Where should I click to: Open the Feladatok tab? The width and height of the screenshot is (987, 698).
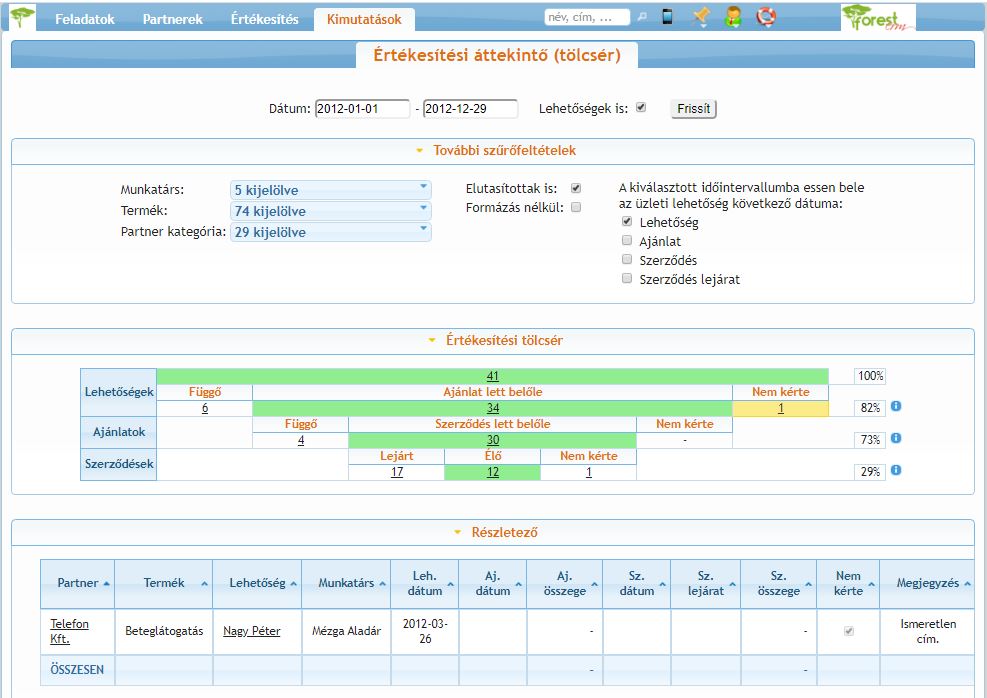85,20
